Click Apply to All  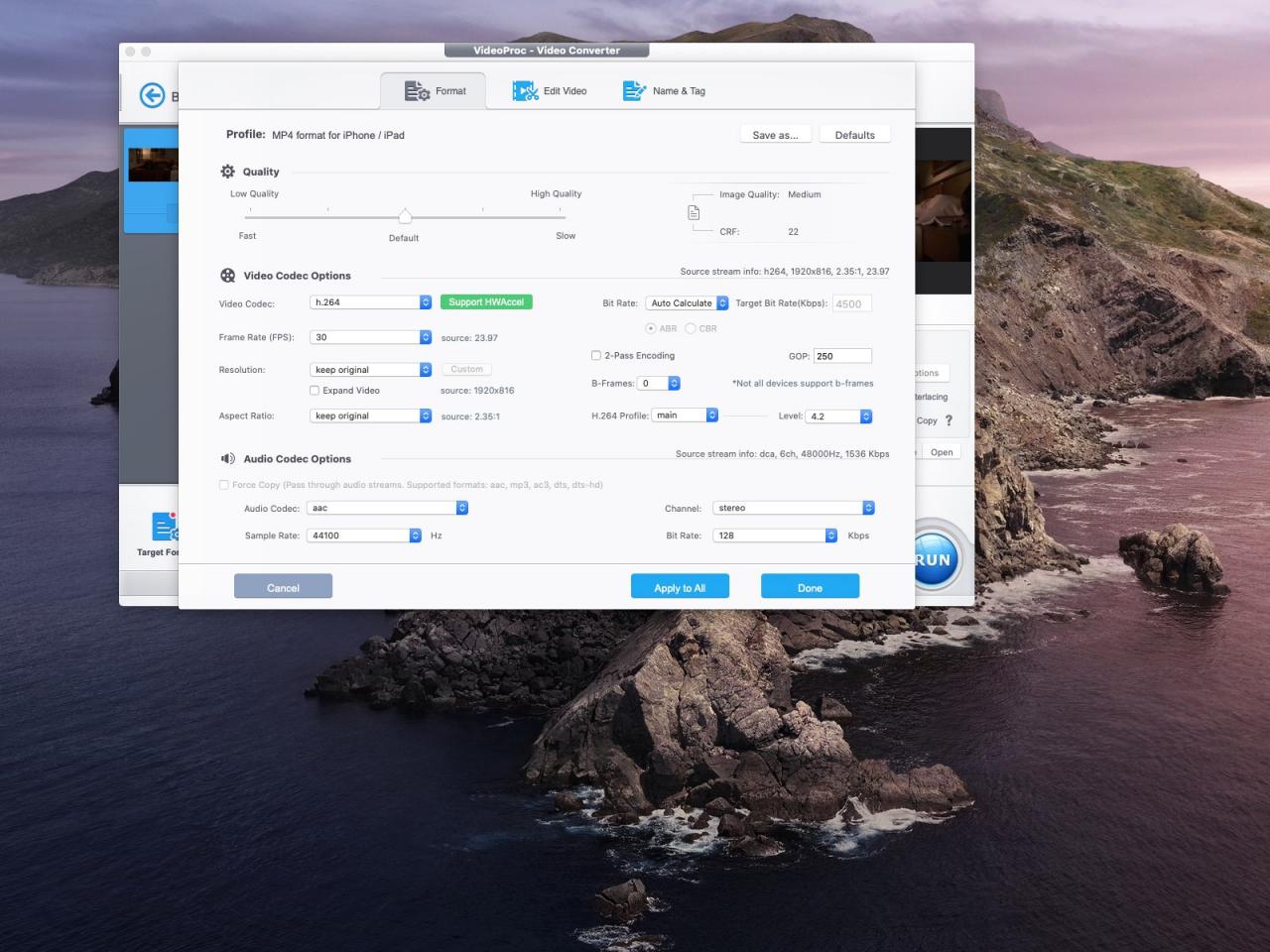click(680, 587)
